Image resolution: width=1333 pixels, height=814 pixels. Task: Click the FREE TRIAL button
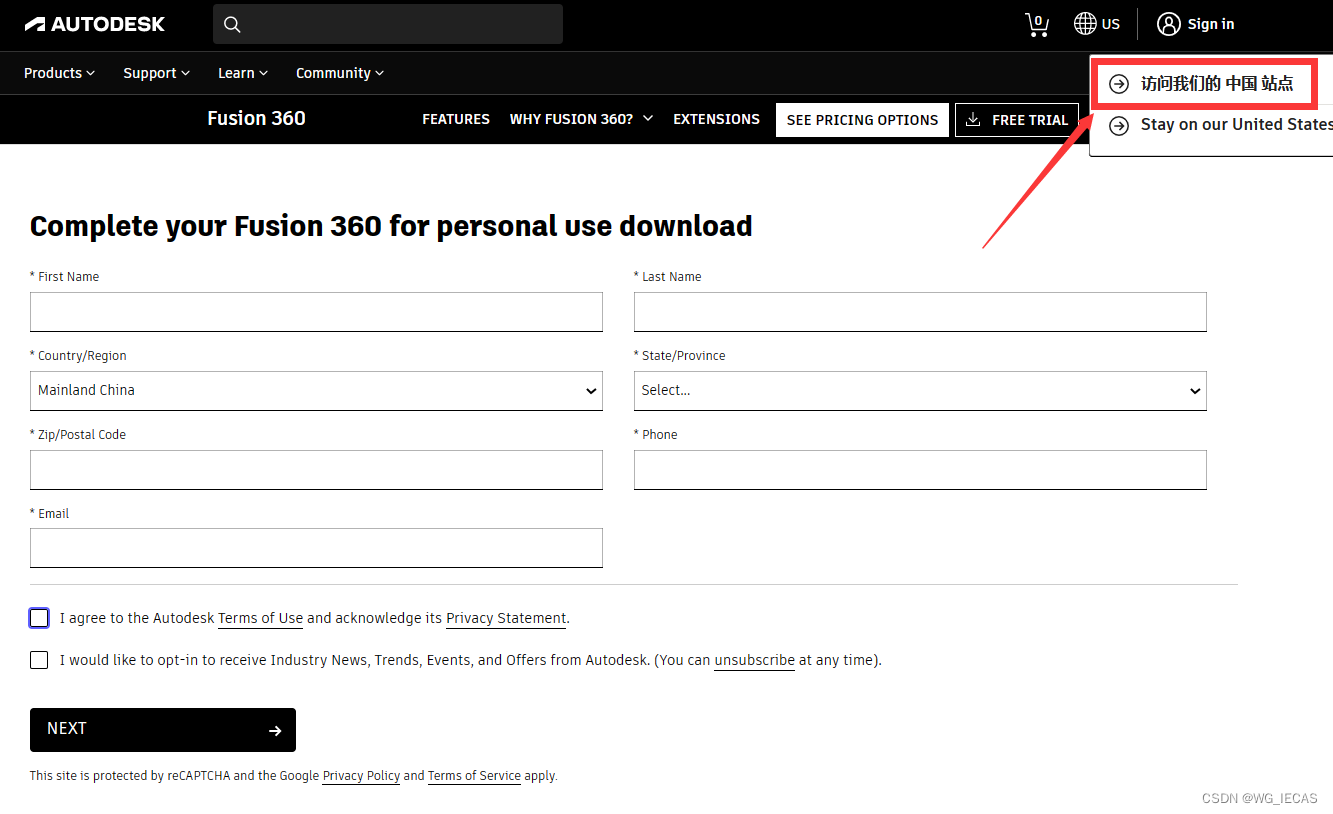(1017, 120)
